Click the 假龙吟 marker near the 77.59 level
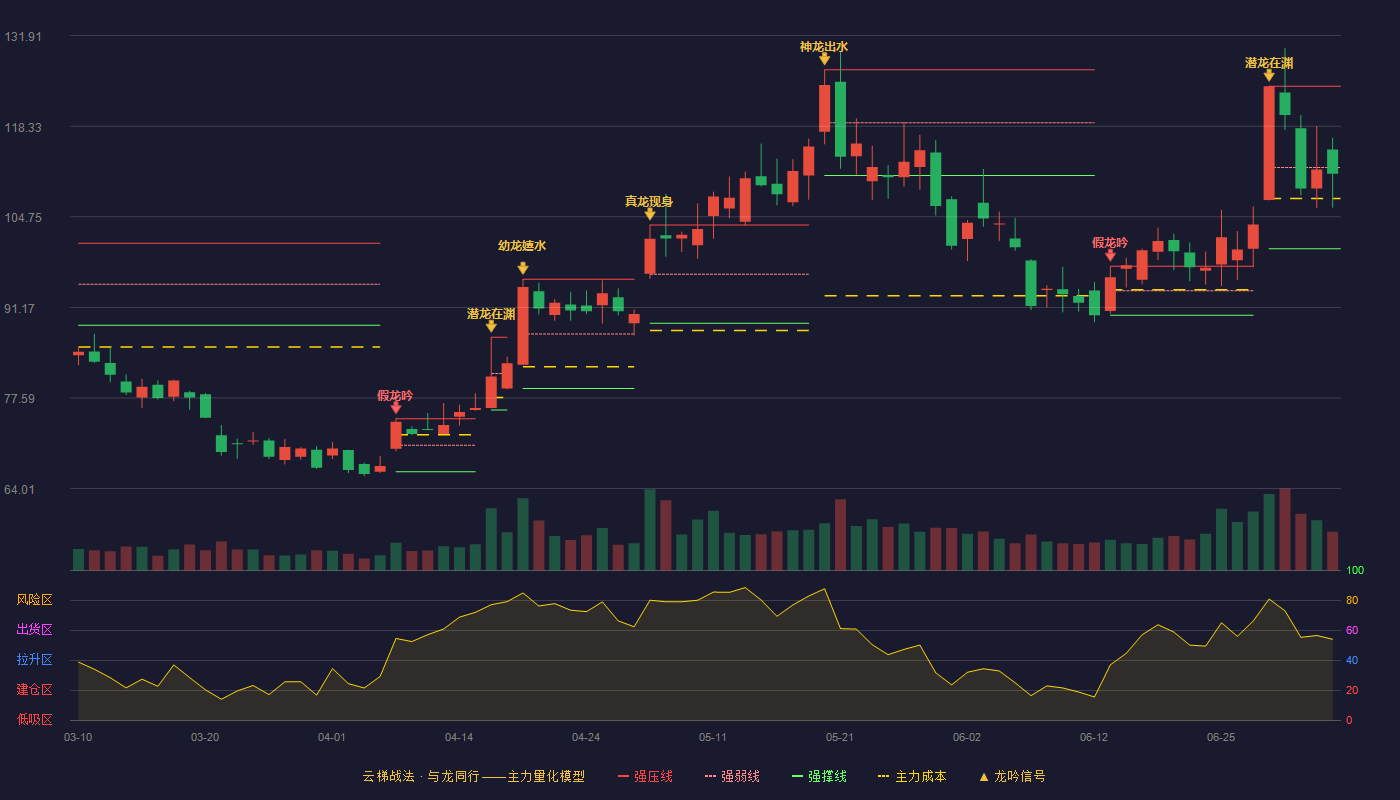Image resolution: width=1400 pixels, height=800 pixels. point(396,408)
